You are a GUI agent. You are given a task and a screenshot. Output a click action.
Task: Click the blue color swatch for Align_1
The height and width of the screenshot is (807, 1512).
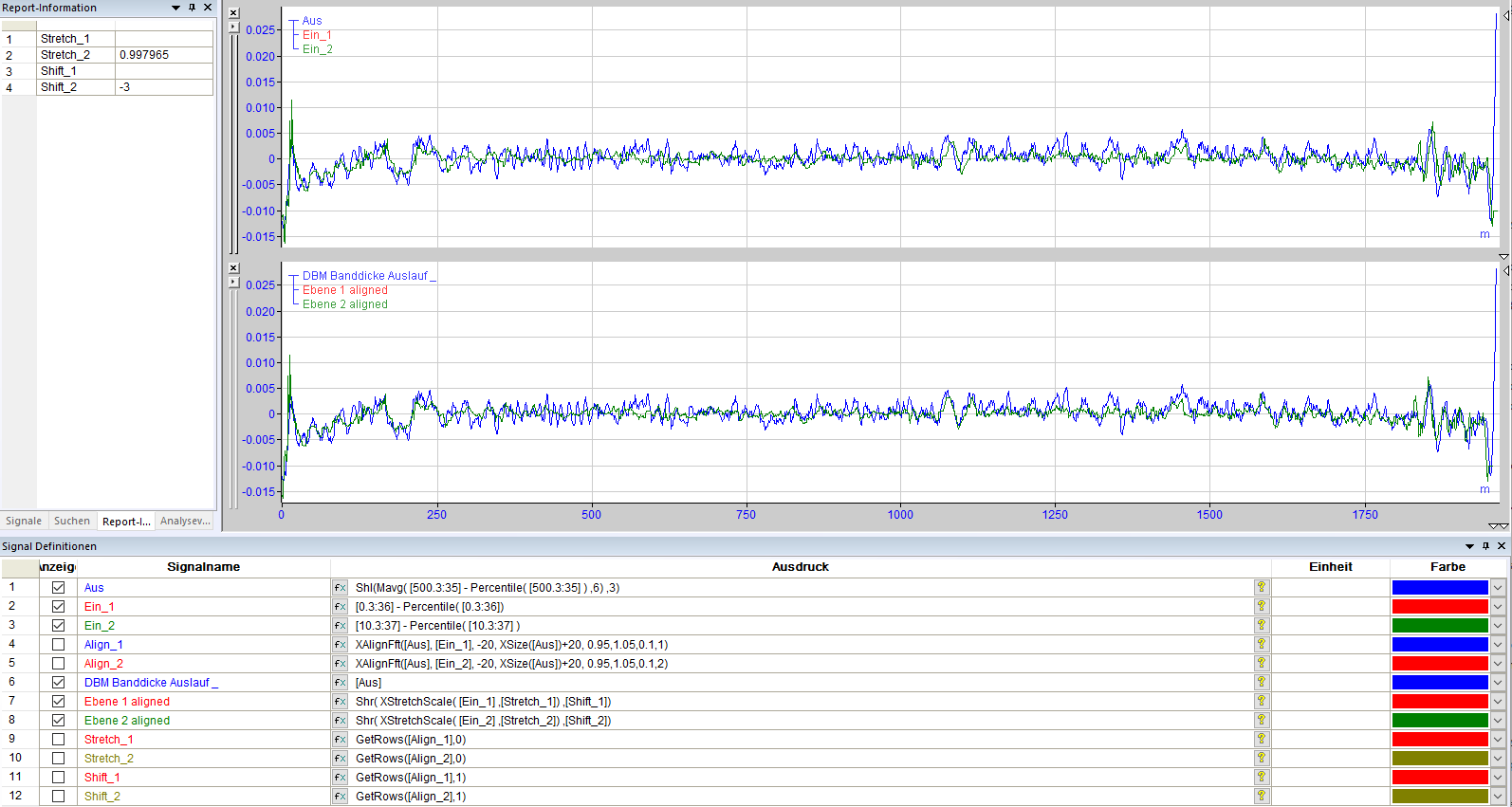[x=1440, y=645]
